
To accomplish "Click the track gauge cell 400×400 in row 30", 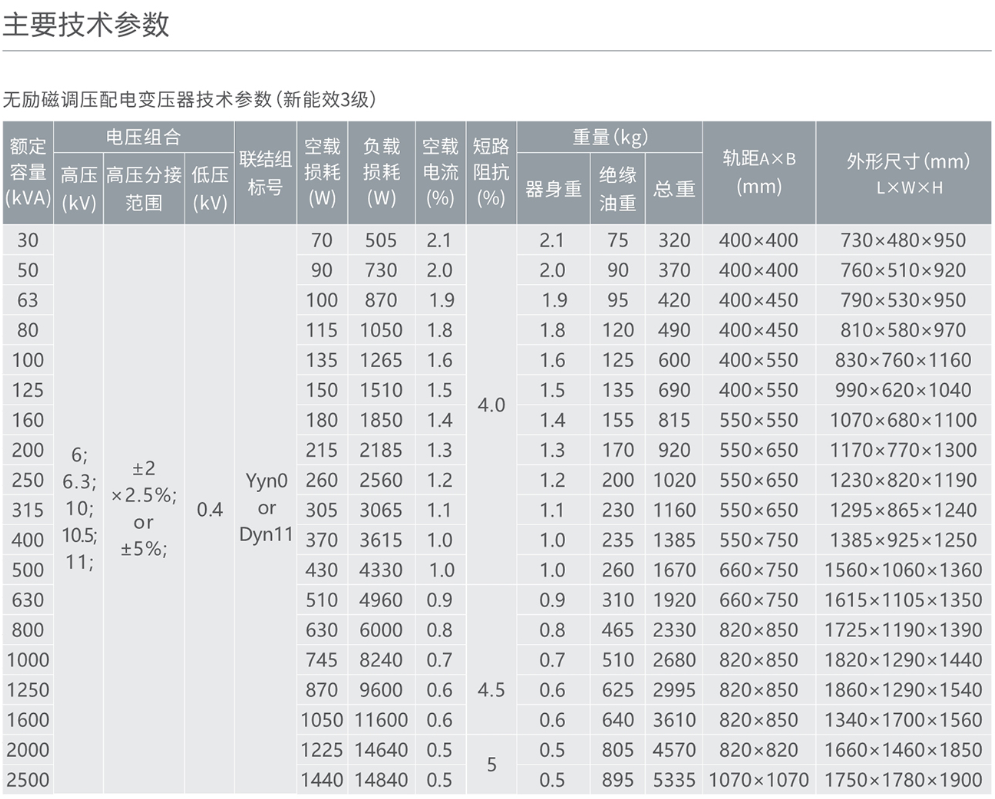I will click(x=759, y=240).
